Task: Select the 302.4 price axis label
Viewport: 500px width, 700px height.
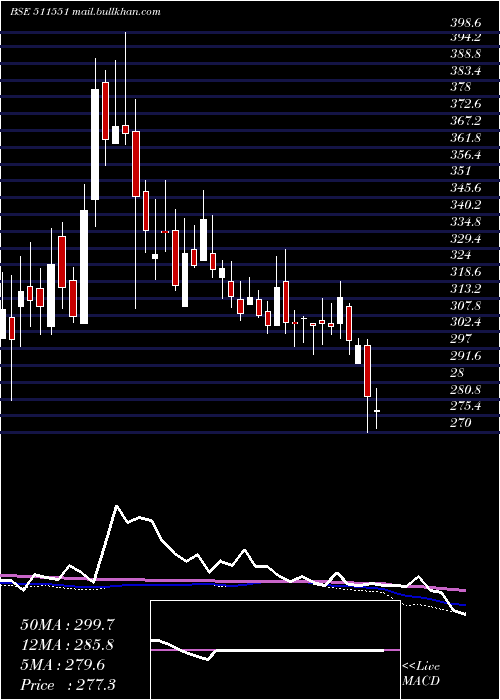Action: coord(466,322)
